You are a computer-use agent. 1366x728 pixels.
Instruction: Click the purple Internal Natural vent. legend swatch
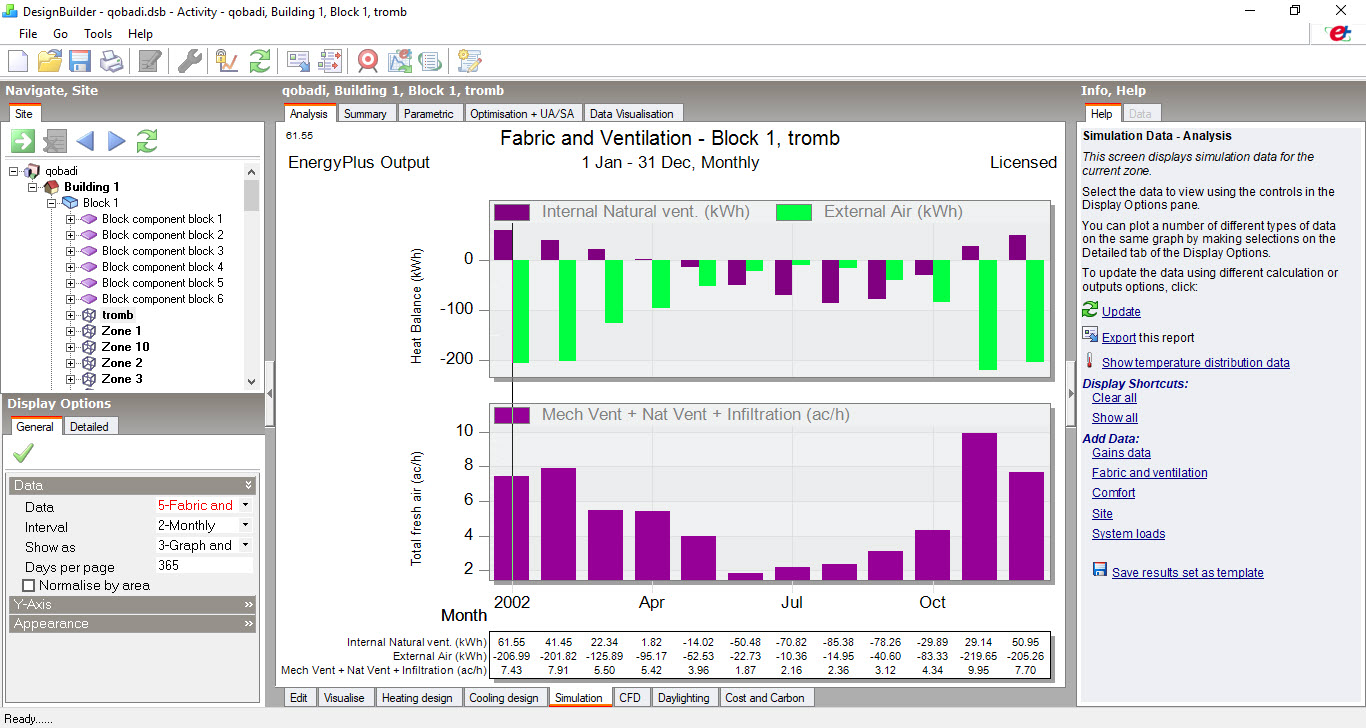coord(511,212)
